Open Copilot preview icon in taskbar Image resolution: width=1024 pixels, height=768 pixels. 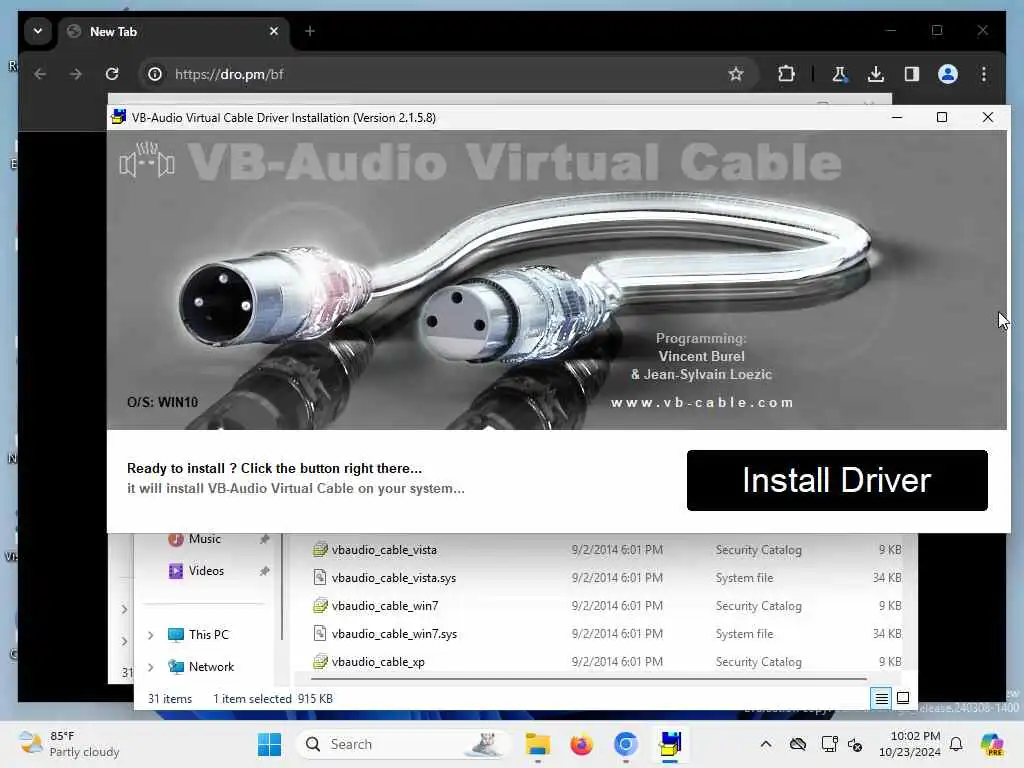992,744
